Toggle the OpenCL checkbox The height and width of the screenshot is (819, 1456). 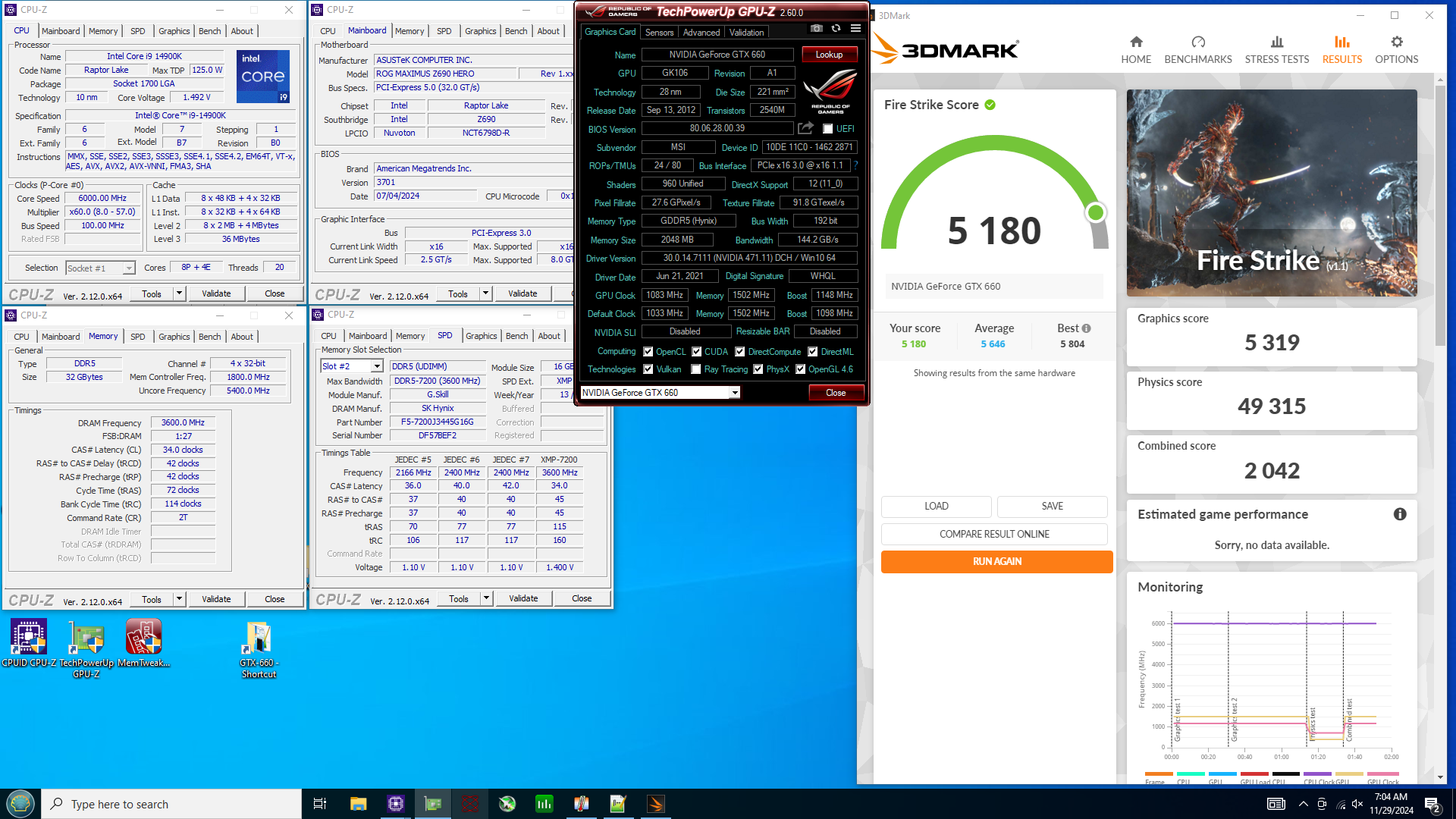coord(648,352)
